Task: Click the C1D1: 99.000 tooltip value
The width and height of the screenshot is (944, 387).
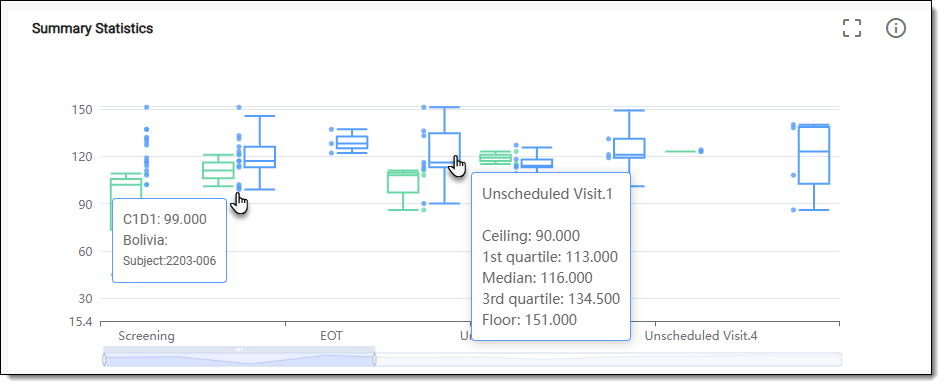Action: pos(164,219)
